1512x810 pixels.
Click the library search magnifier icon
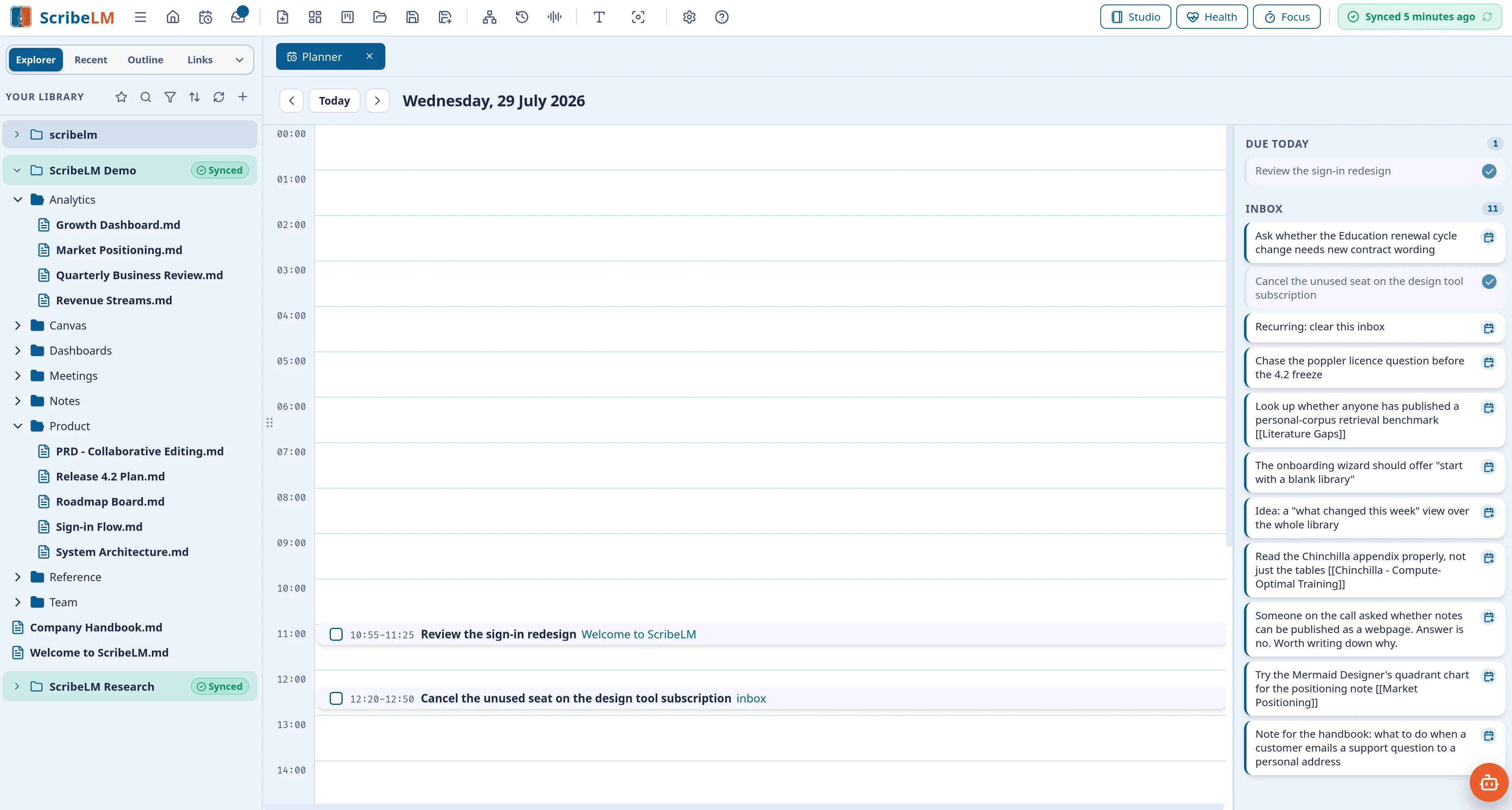(146, 97)
